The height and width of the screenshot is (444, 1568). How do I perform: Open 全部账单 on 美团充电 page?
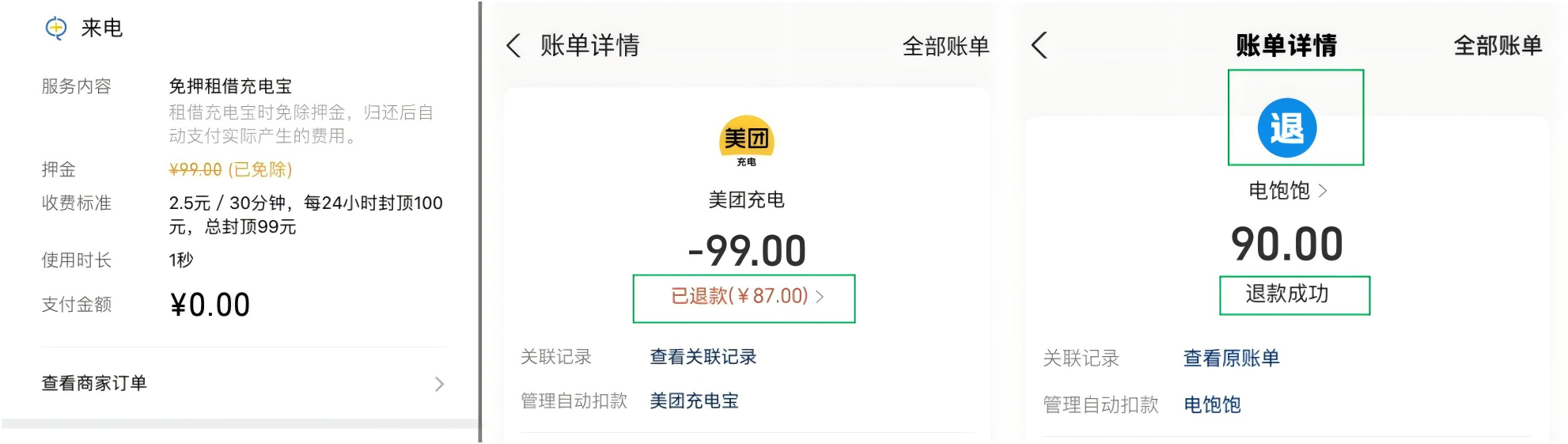[x=946, y=46]
